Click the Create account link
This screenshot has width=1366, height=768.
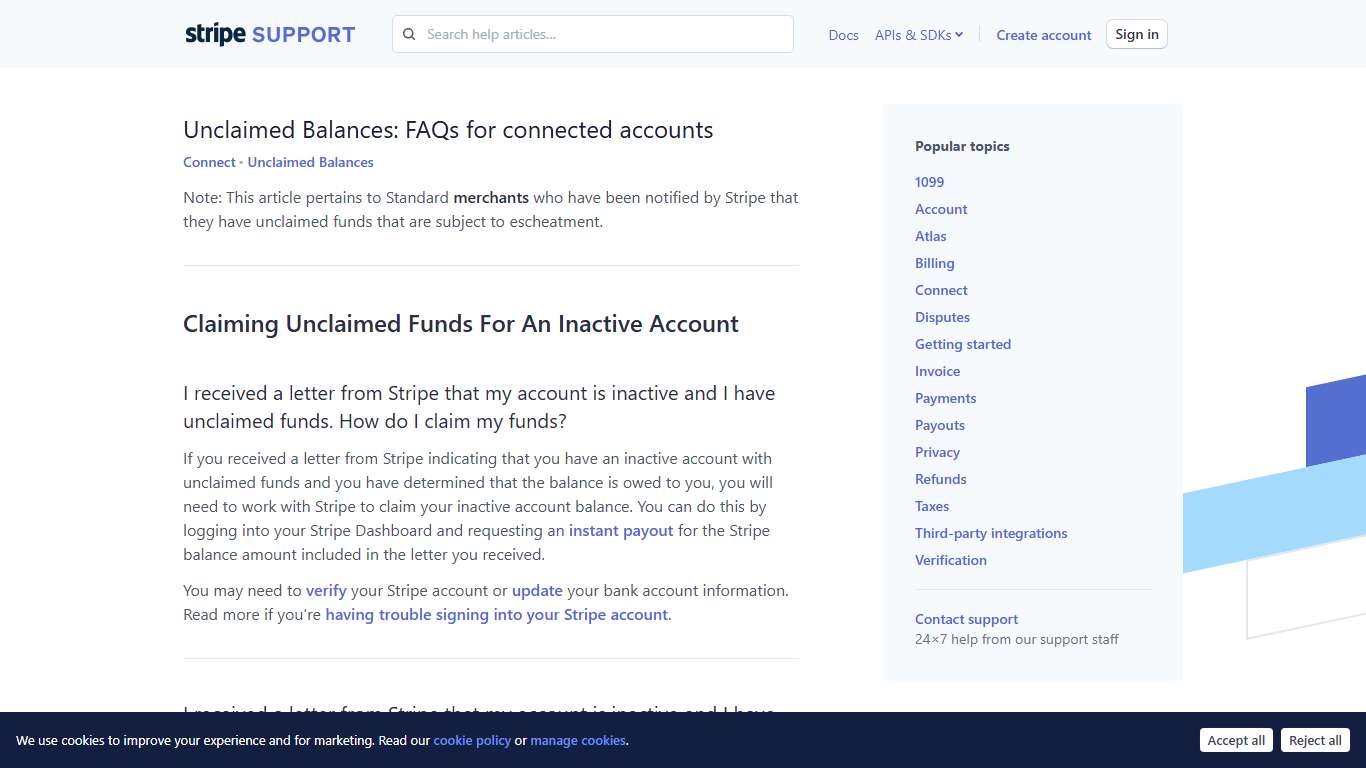tap(1043, 35)
